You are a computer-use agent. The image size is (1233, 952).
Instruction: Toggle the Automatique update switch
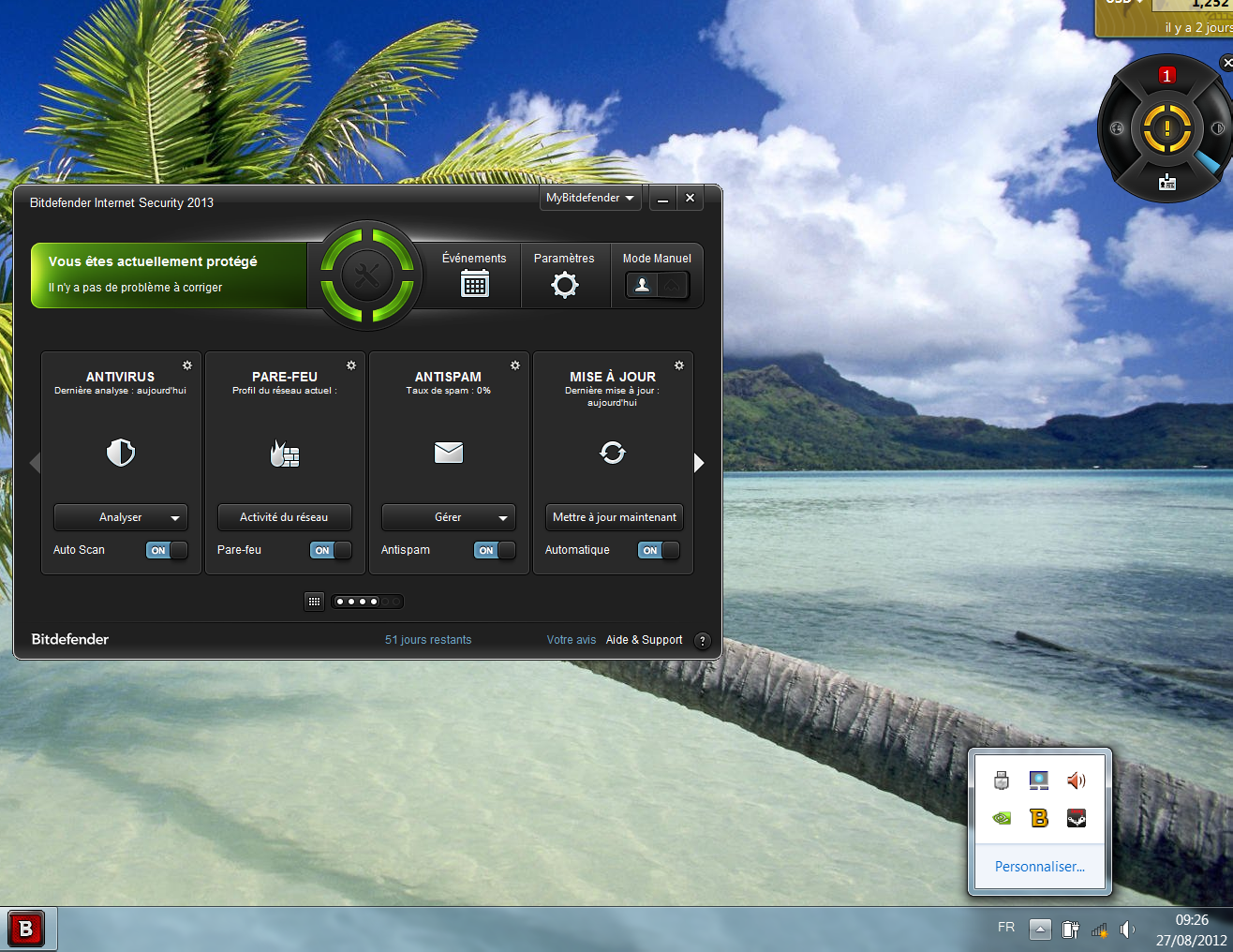pyautogui.click(x=659, y=550)
